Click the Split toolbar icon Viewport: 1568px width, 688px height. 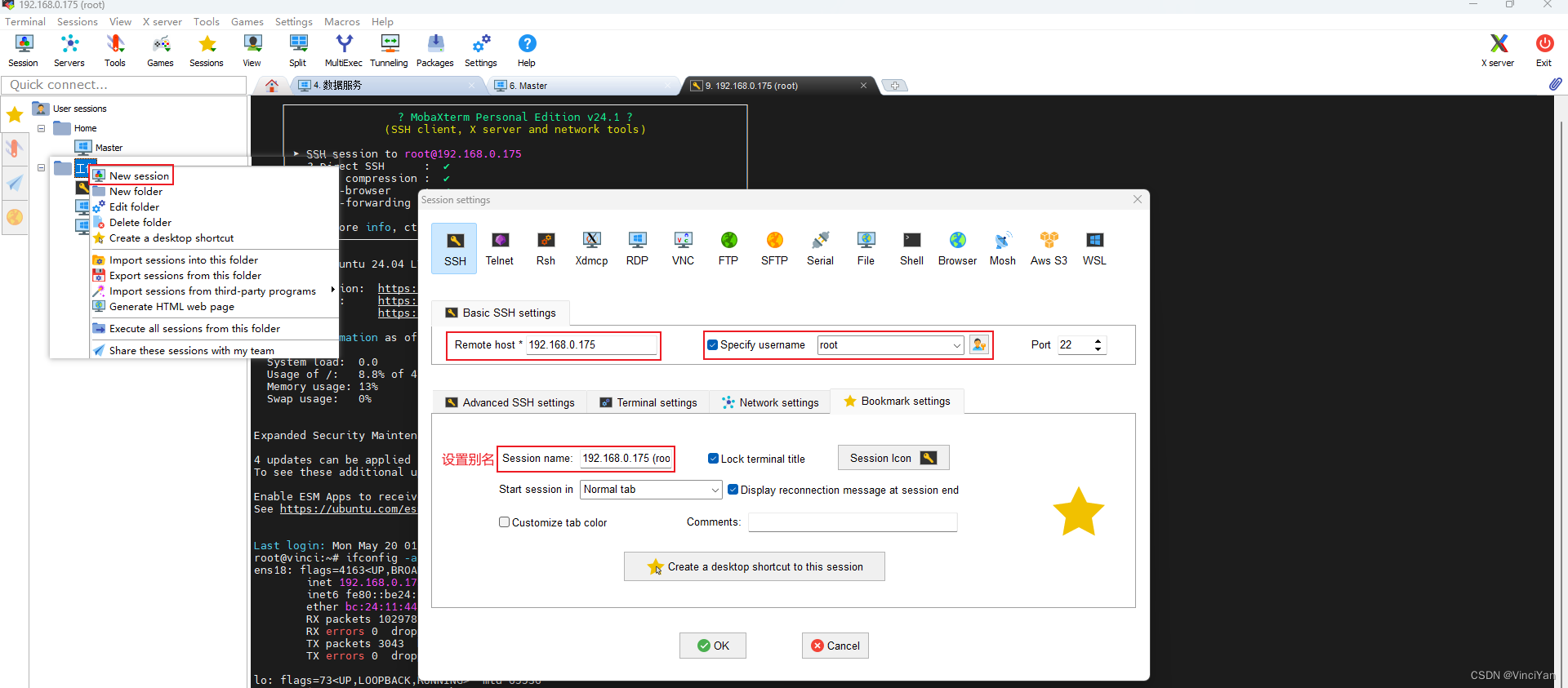(x=298, y=51)
